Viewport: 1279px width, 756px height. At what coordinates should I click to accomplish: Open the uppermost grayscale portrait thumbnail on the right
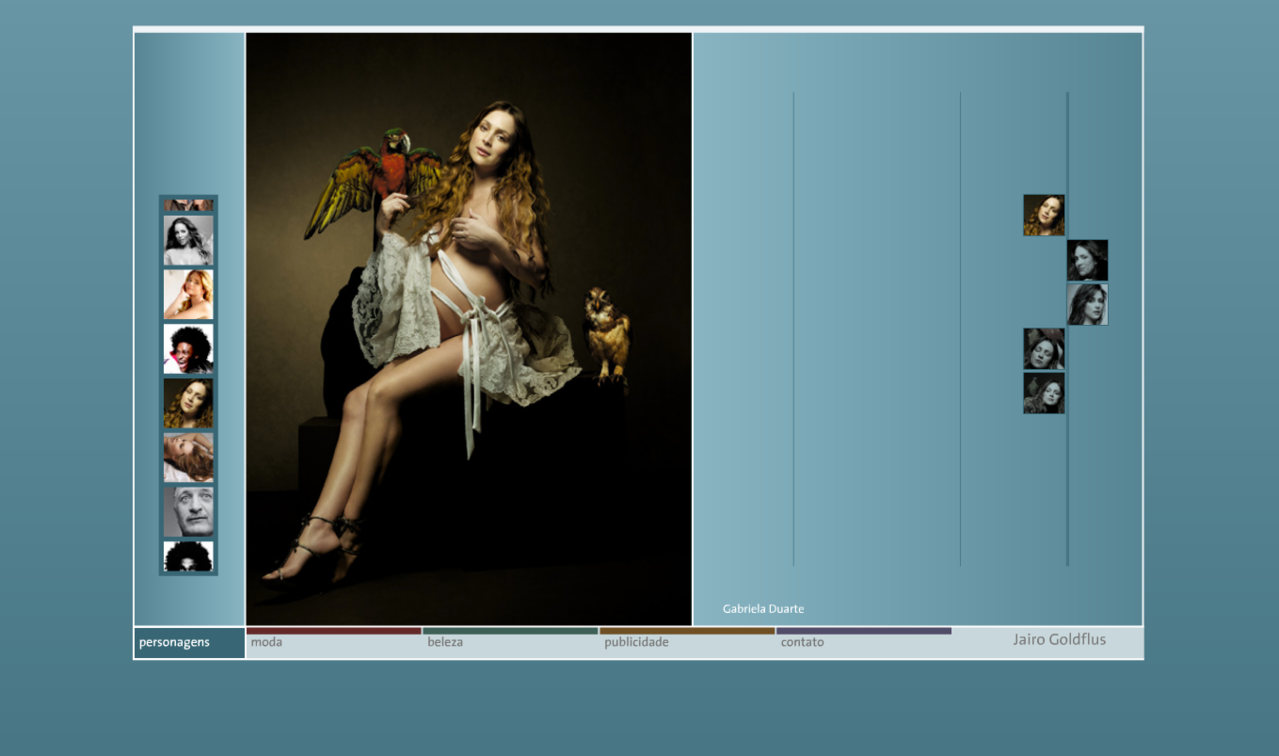tap(1087, 260)
